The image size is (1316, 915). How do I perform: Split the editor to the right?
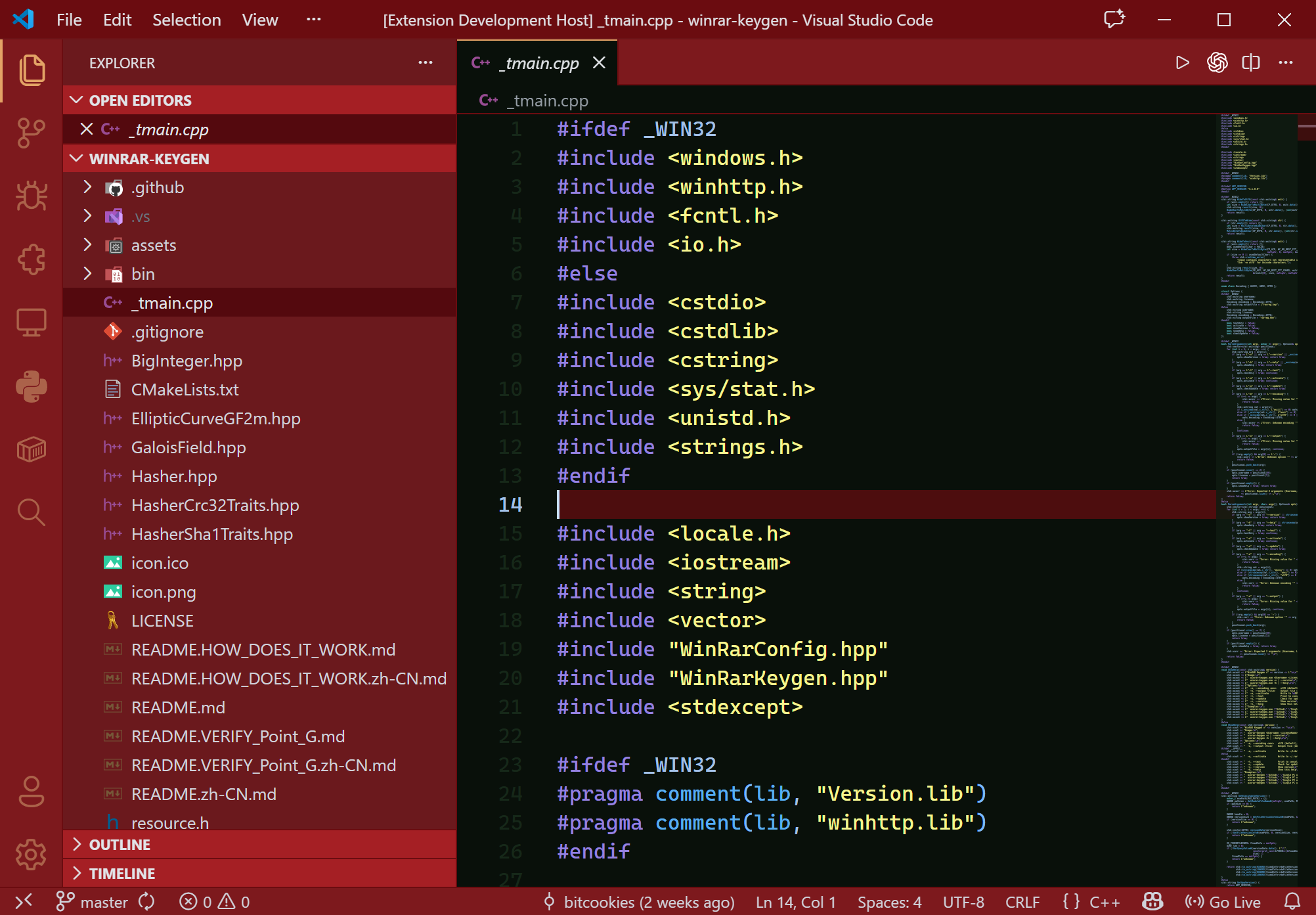[1251, 62]
